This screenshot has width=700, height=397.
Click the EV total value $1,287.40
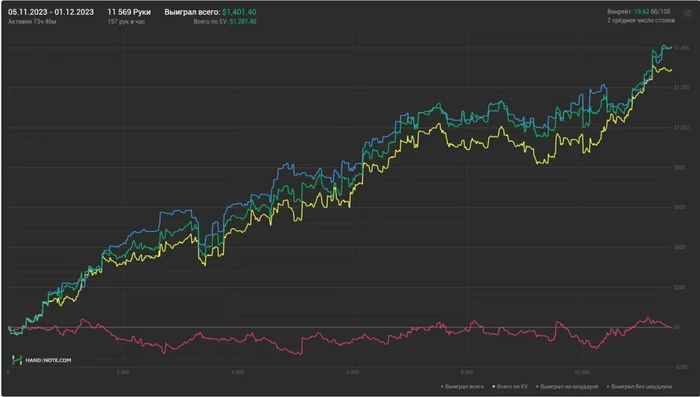point(243,21)
